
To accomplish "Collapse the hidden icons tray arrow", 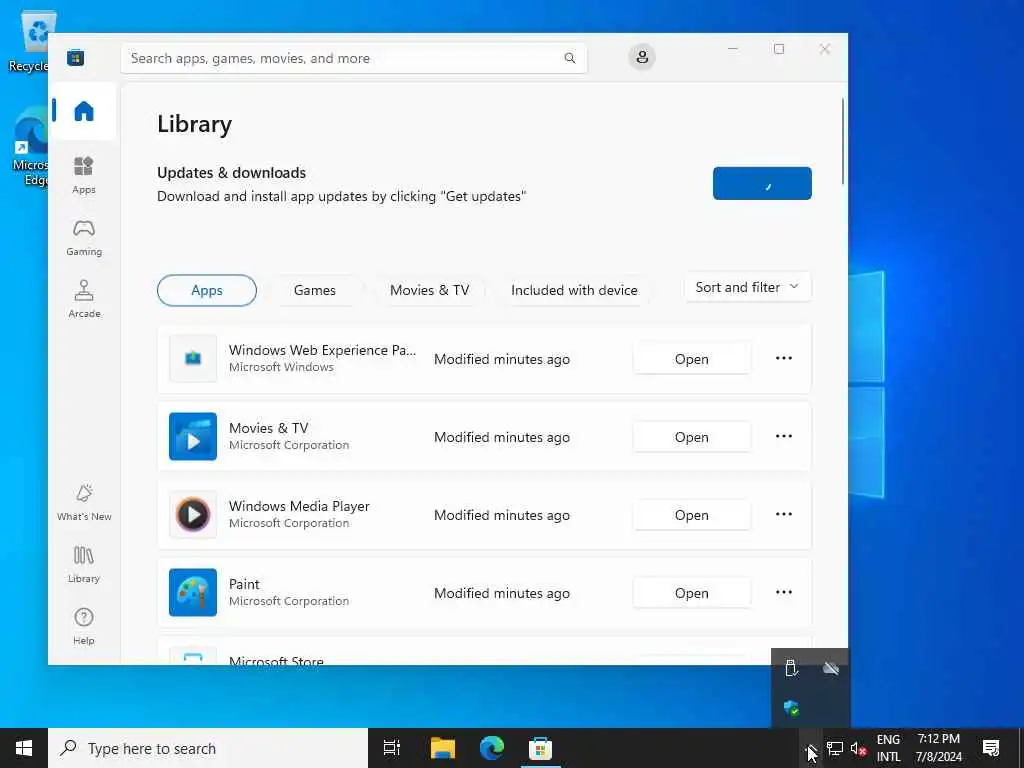I will click(x=810, y=748).
